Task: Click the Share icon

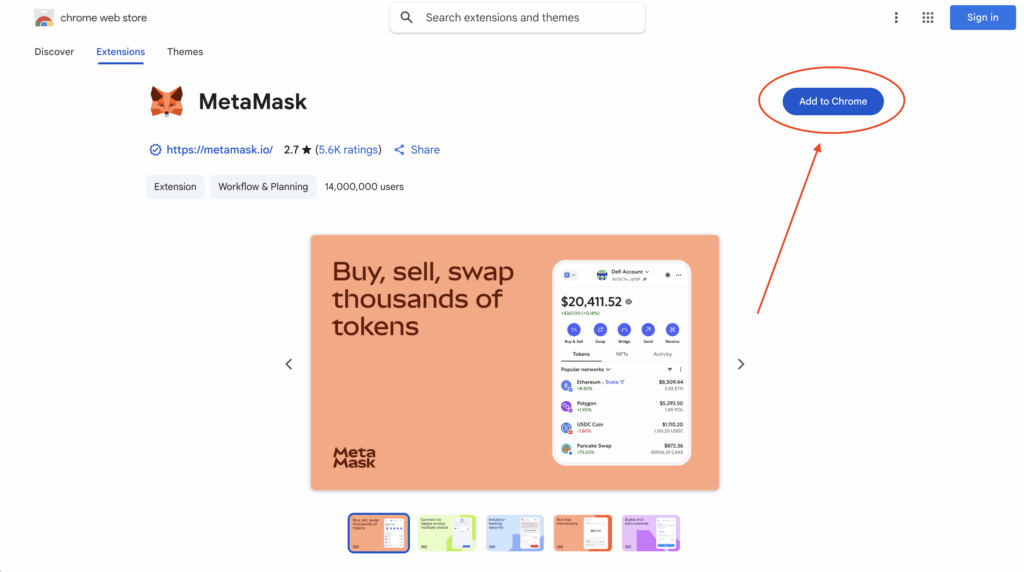Action: [399, 150]
